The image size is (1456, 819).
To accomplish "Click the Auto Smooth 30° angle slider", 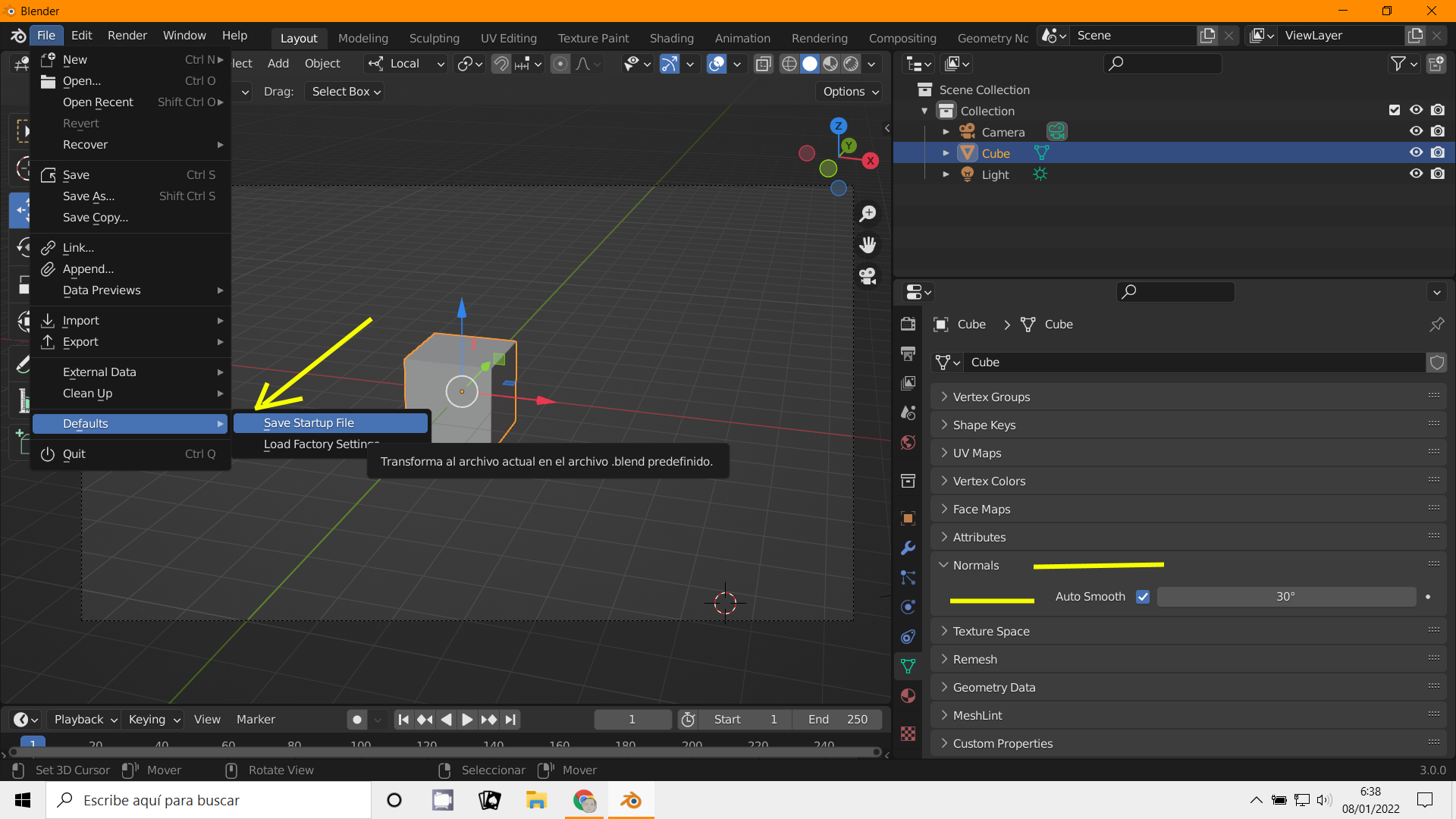I will [1285, 597].
